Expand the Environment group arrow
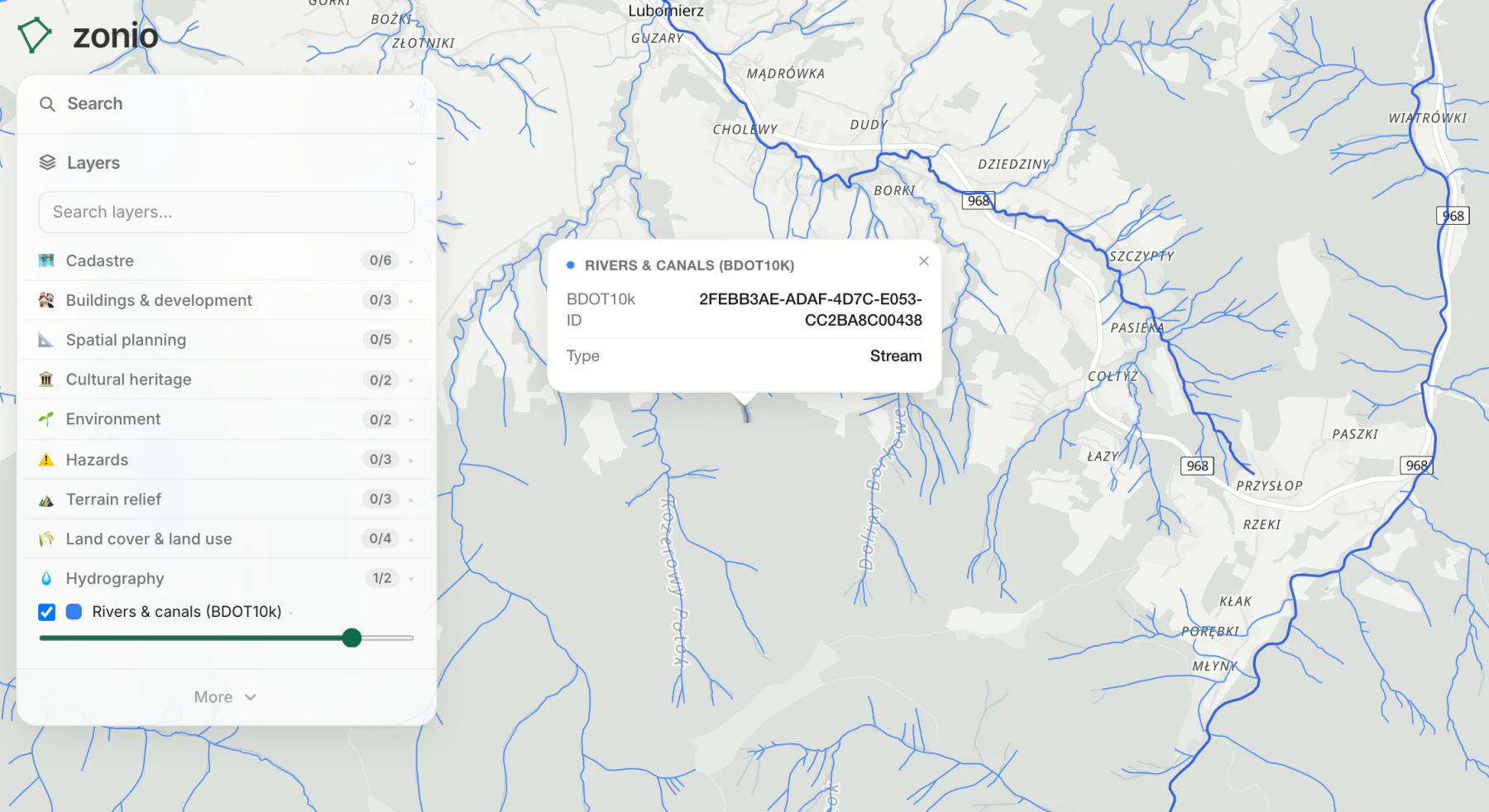Screen dimensions: 1489x812 (x=411, y=420)
